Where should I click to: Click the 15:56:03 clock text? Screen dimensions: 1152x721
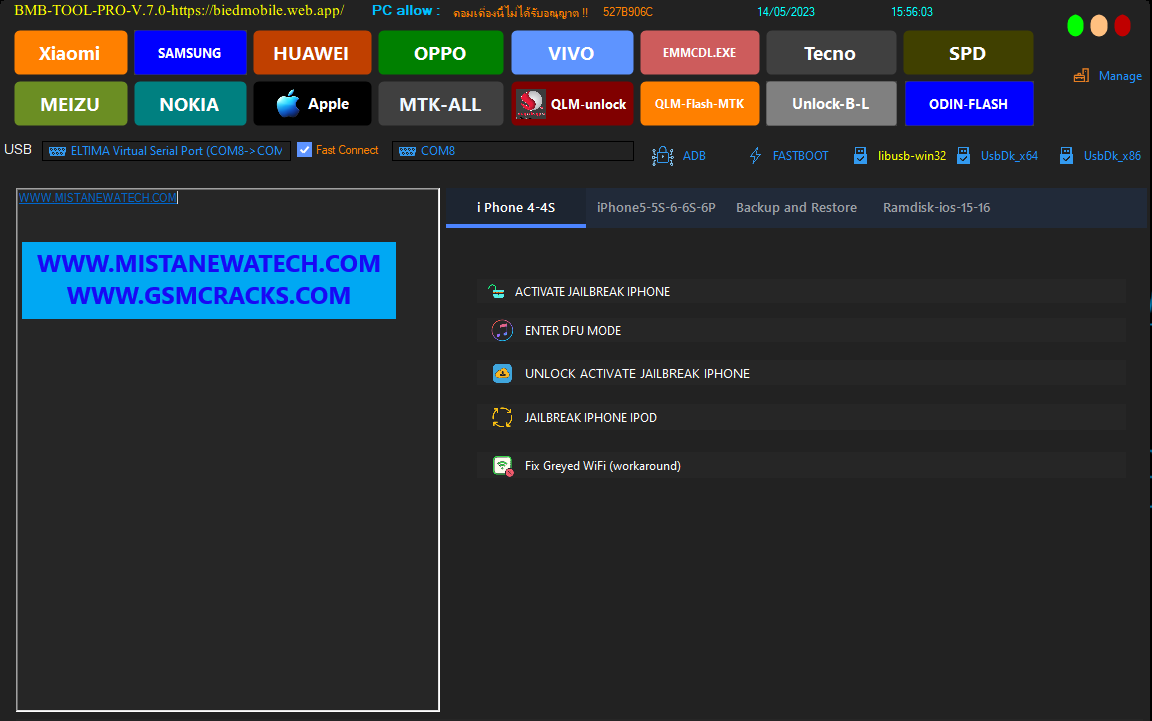tap(912, 12)
